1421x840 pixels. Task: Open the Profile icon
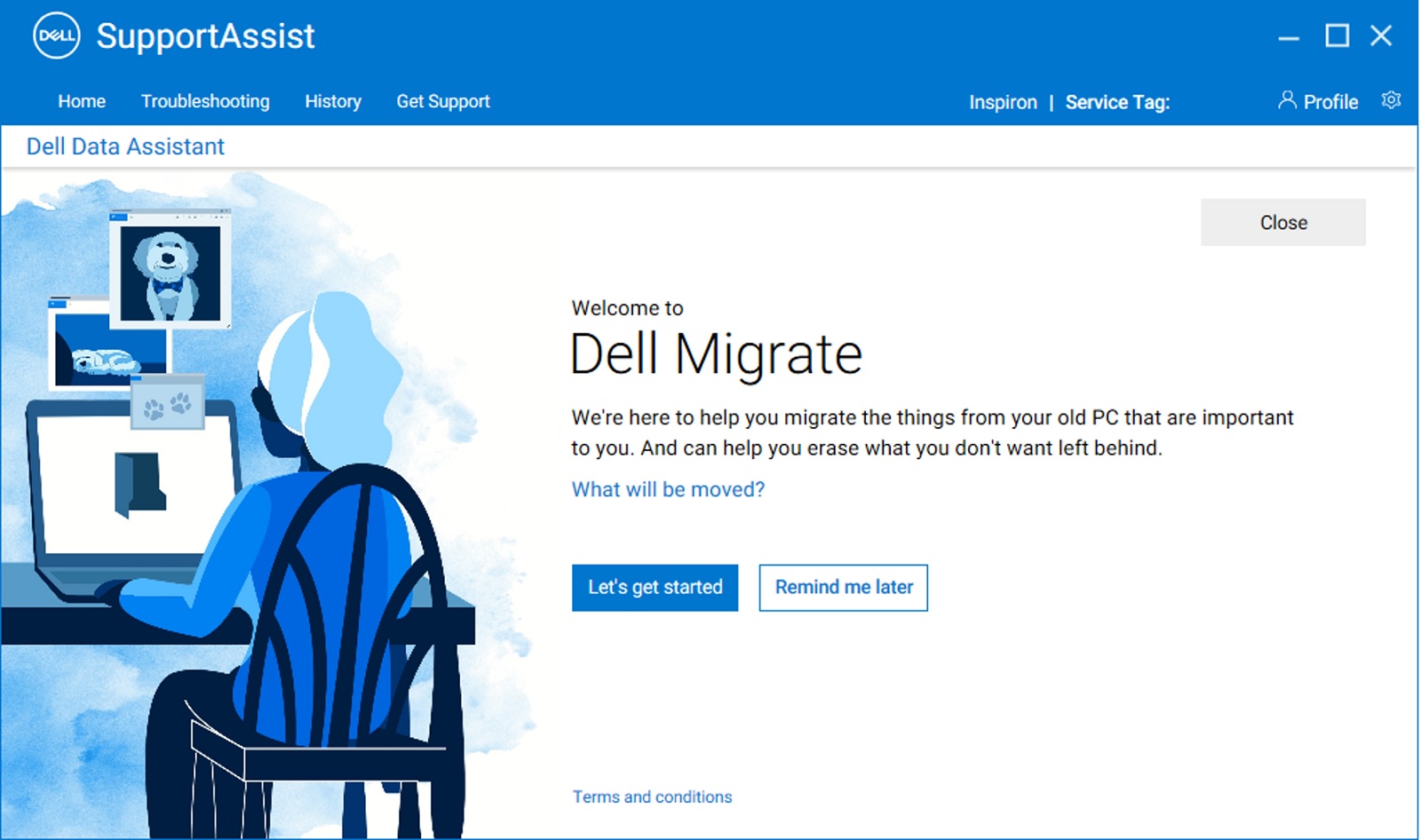(1329, 101)
